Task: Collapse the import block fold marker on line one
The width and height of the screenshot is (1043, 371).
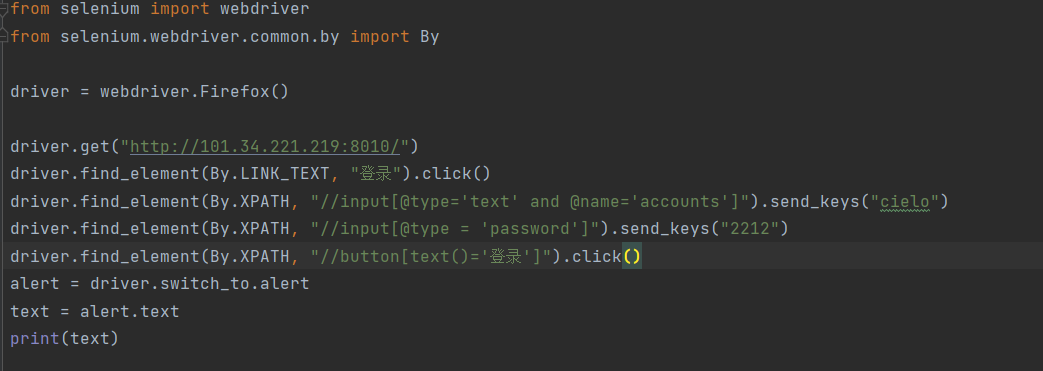Action: pyautogui.click(x=4, y=9)
